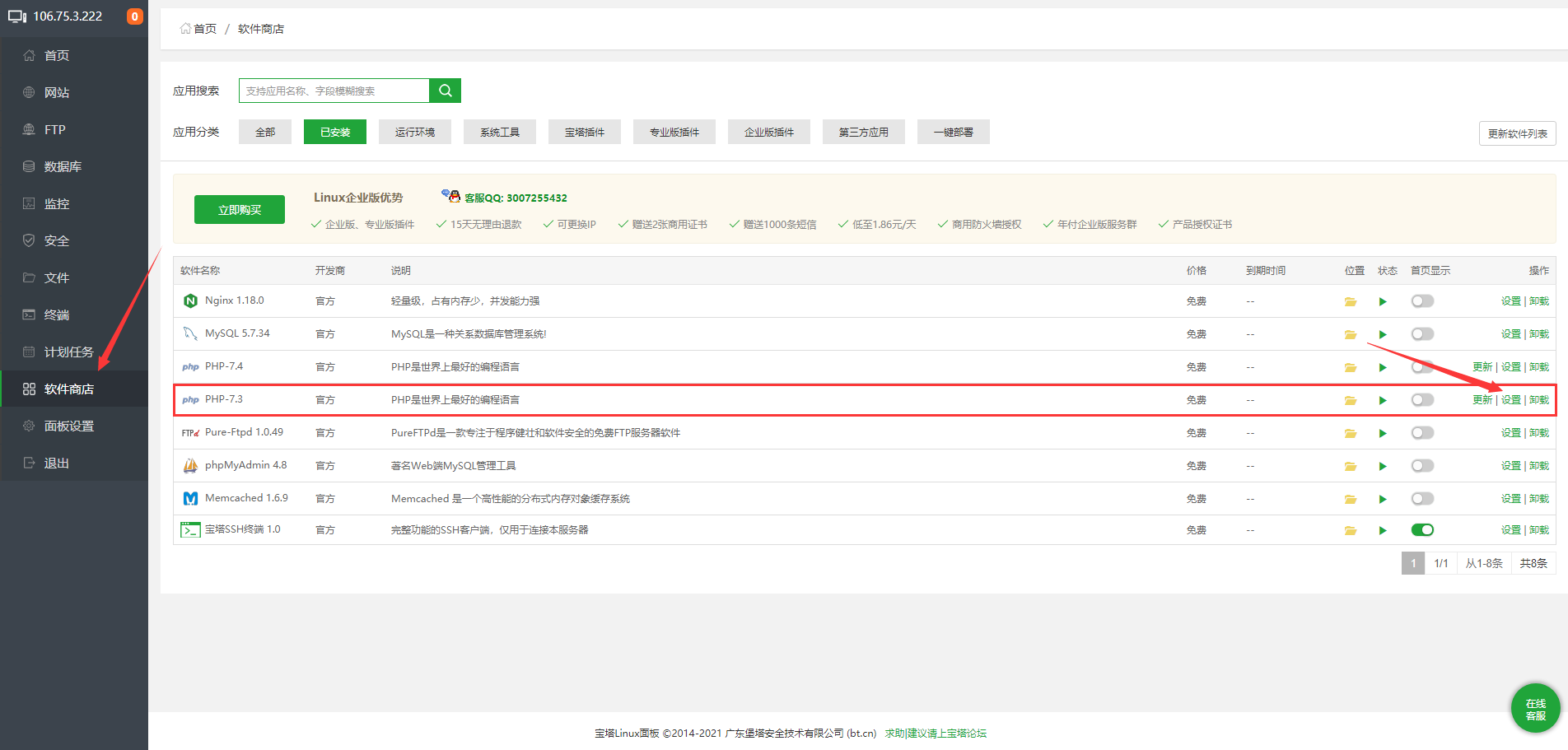This screenshot has height=750, width=1568.
Task: Open 数据库 in the sidebar
Action: [74, 166]
